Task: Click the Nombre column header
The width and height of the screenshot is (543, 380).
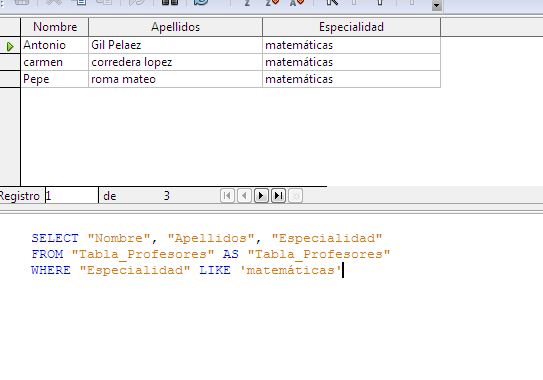Action: (55, 27)
